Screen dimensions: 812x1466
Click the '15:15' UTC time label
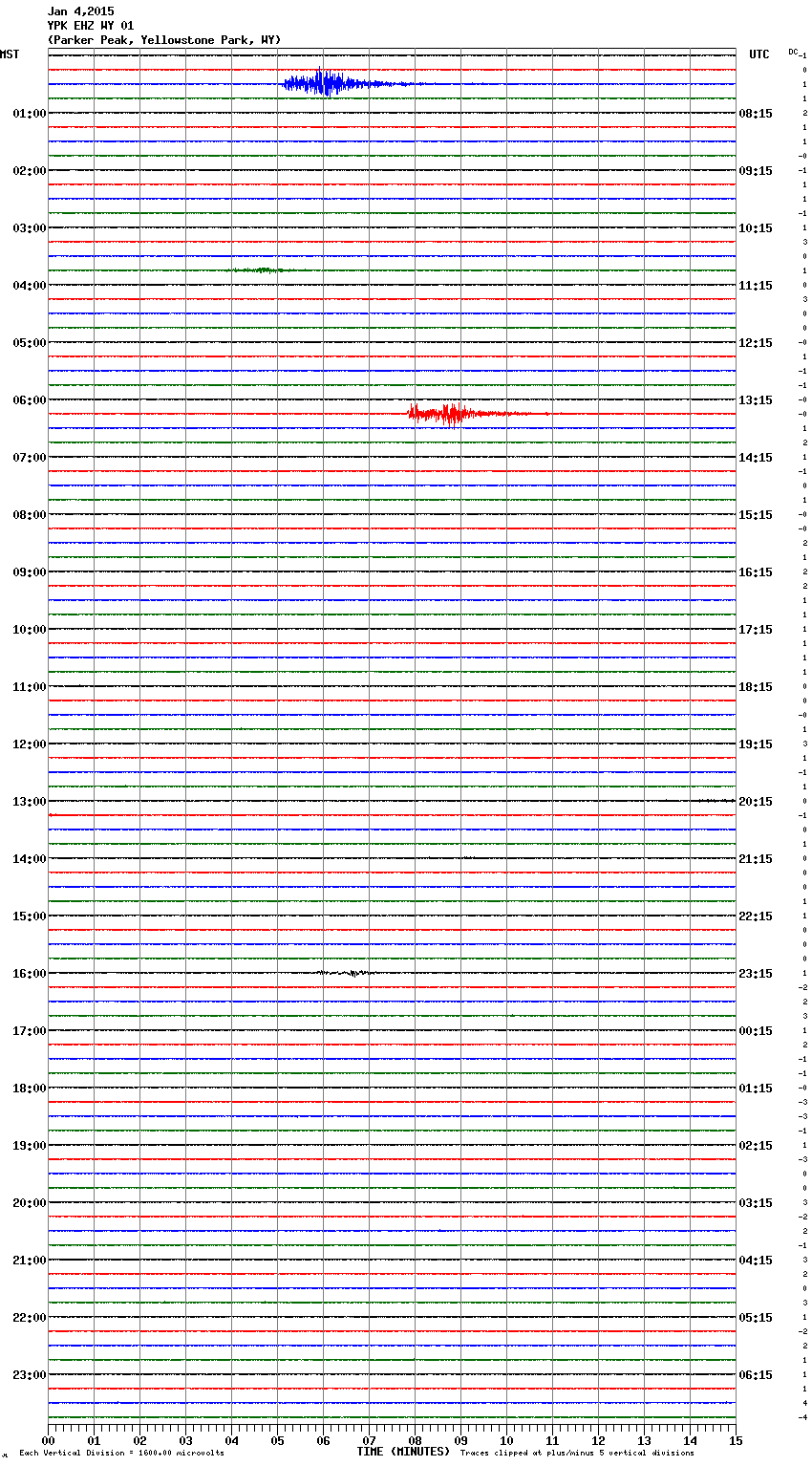pos(756,515)
